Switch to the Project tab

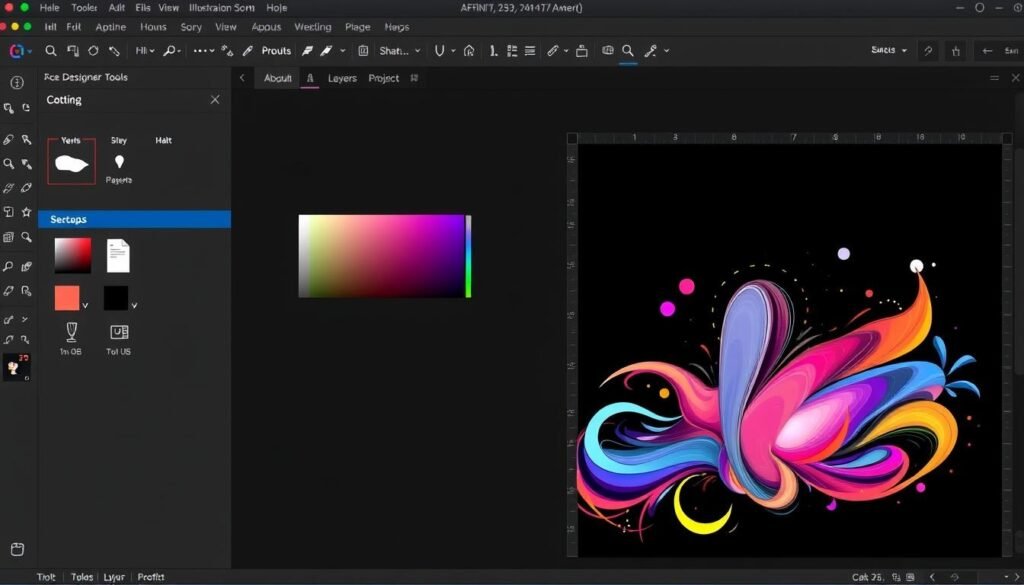tap(384, 78)
